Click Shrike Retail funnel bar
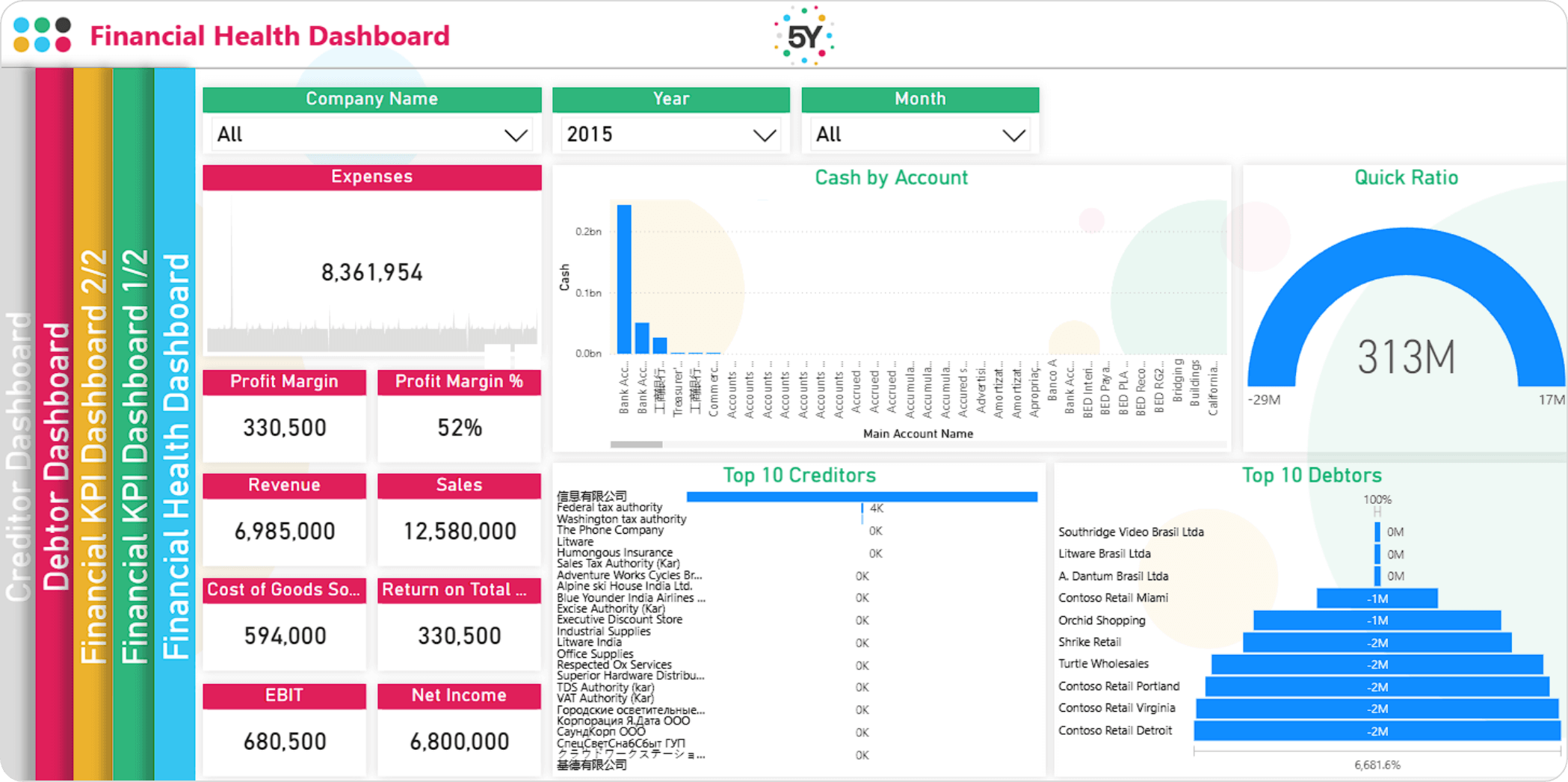The image size is (1568, 782). click(1377, 643)
